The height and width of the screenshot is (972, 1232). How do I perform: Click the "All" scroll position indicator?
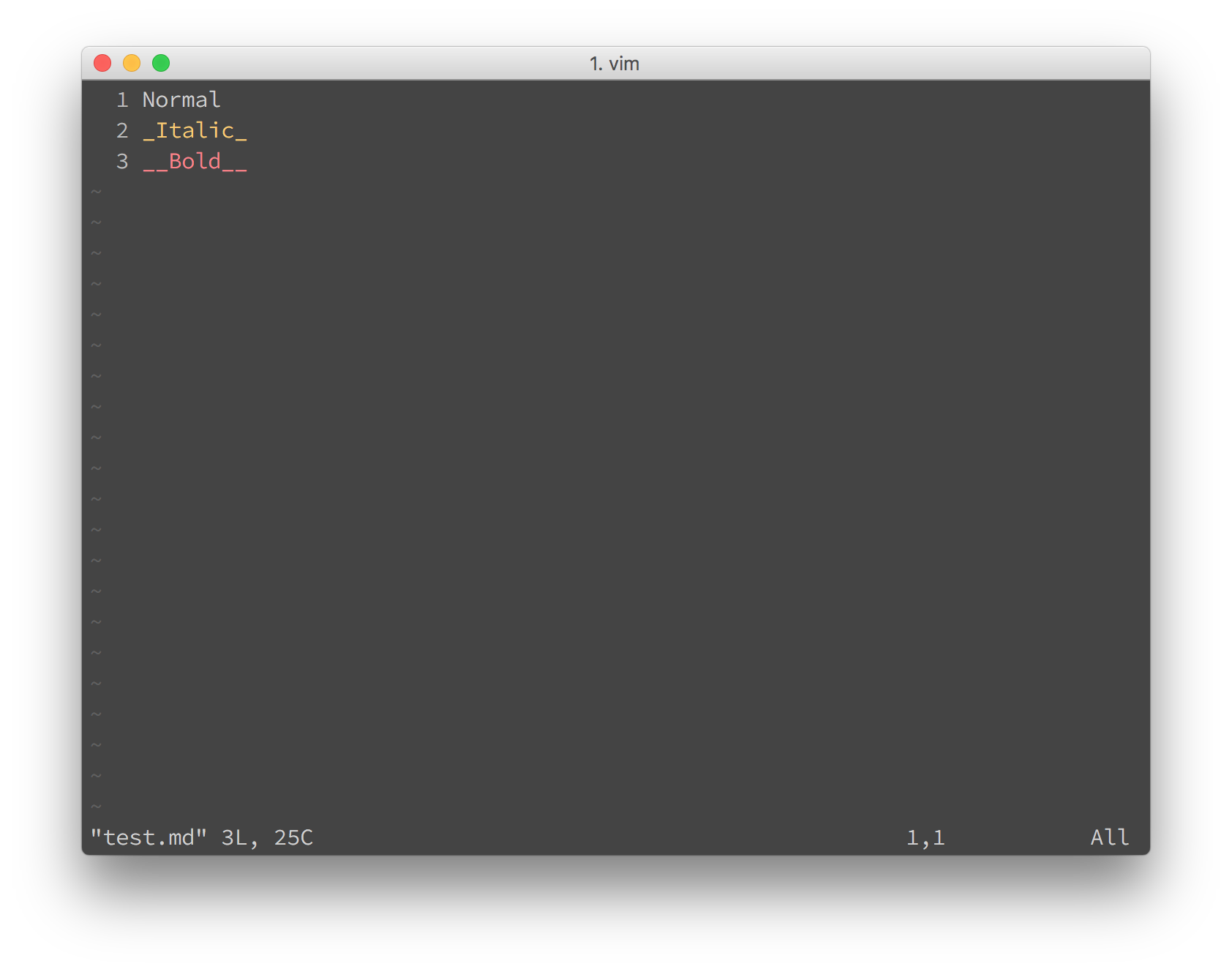[1110, 837]
